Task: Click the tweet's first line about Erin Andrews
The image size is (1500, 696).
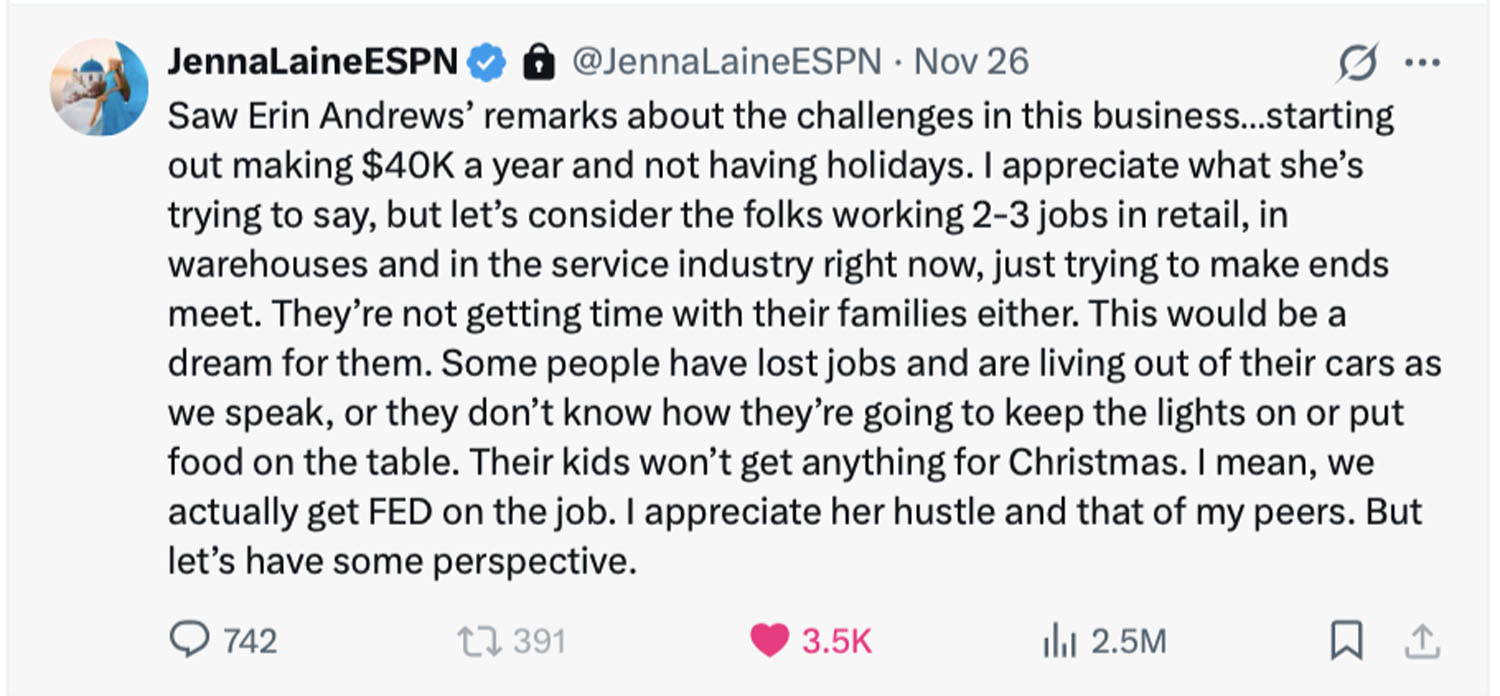Action: [x=780, y=116]
